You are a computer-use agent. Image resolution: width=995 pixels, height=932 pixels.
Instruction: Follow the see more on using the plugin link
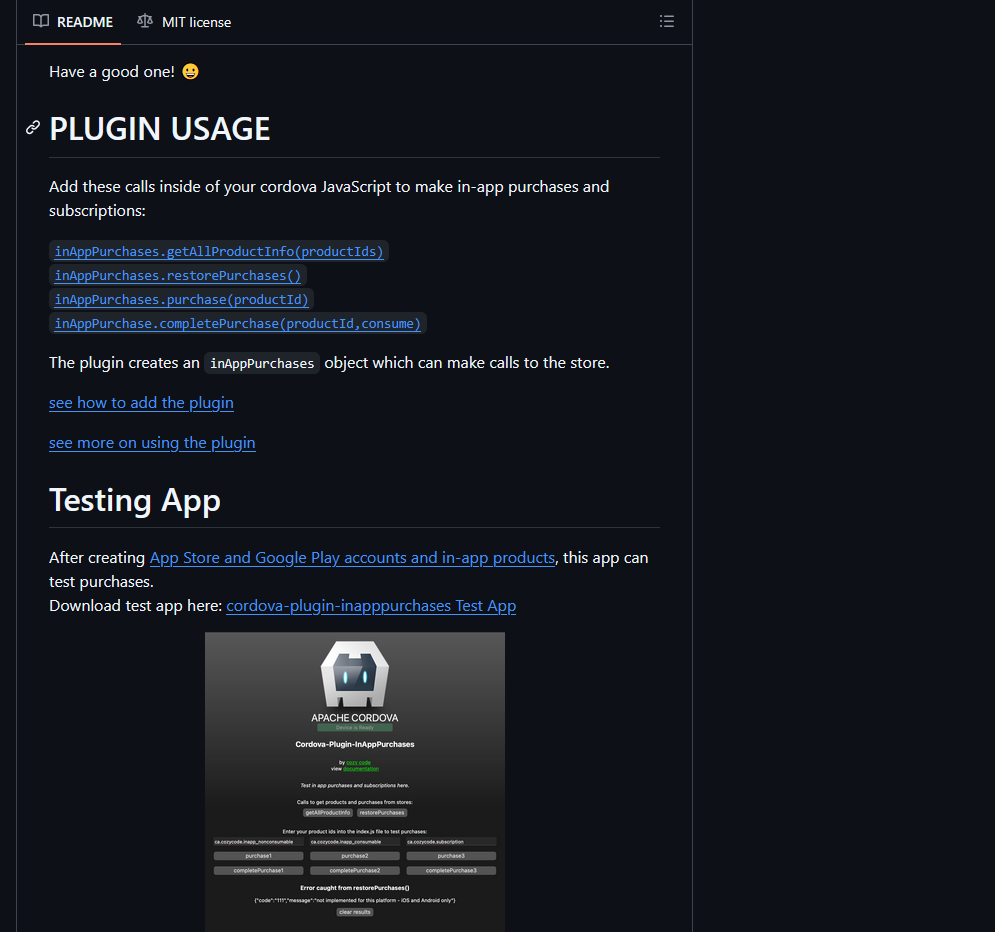click(152, 443)
